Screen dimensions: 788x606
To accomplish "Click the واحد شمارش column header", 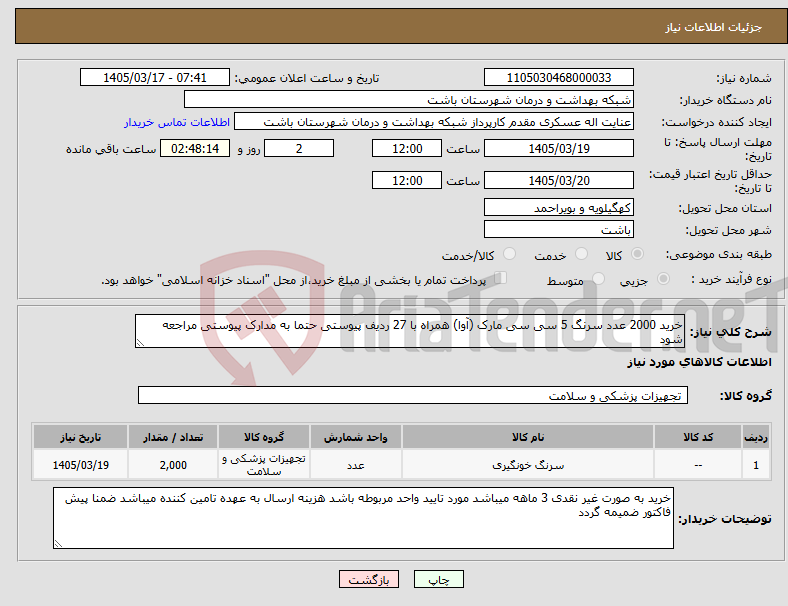I will click(355, 437).
